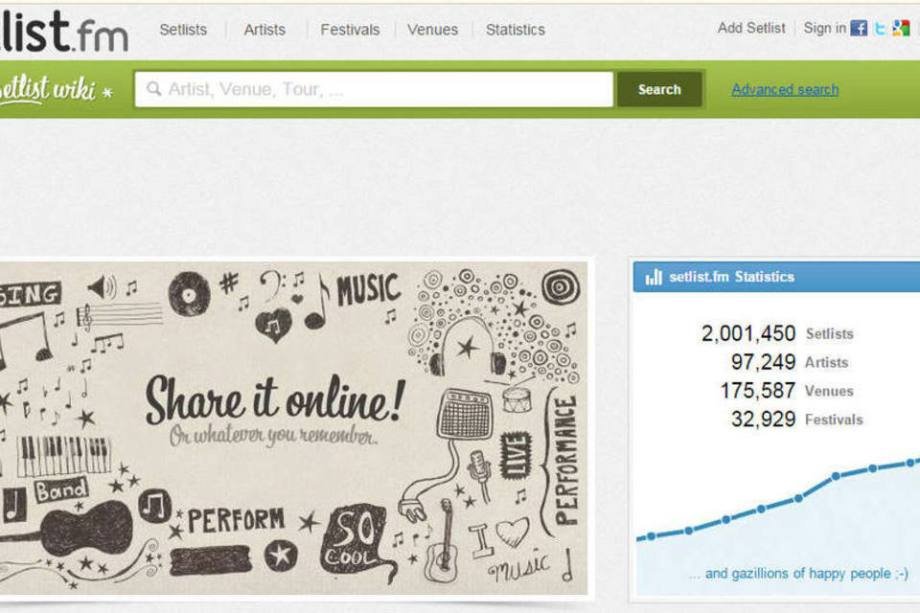Open the Advanced search link
The height and width of the screenshot is (613, 920).
pyautogui.click(x=784, y=90)
